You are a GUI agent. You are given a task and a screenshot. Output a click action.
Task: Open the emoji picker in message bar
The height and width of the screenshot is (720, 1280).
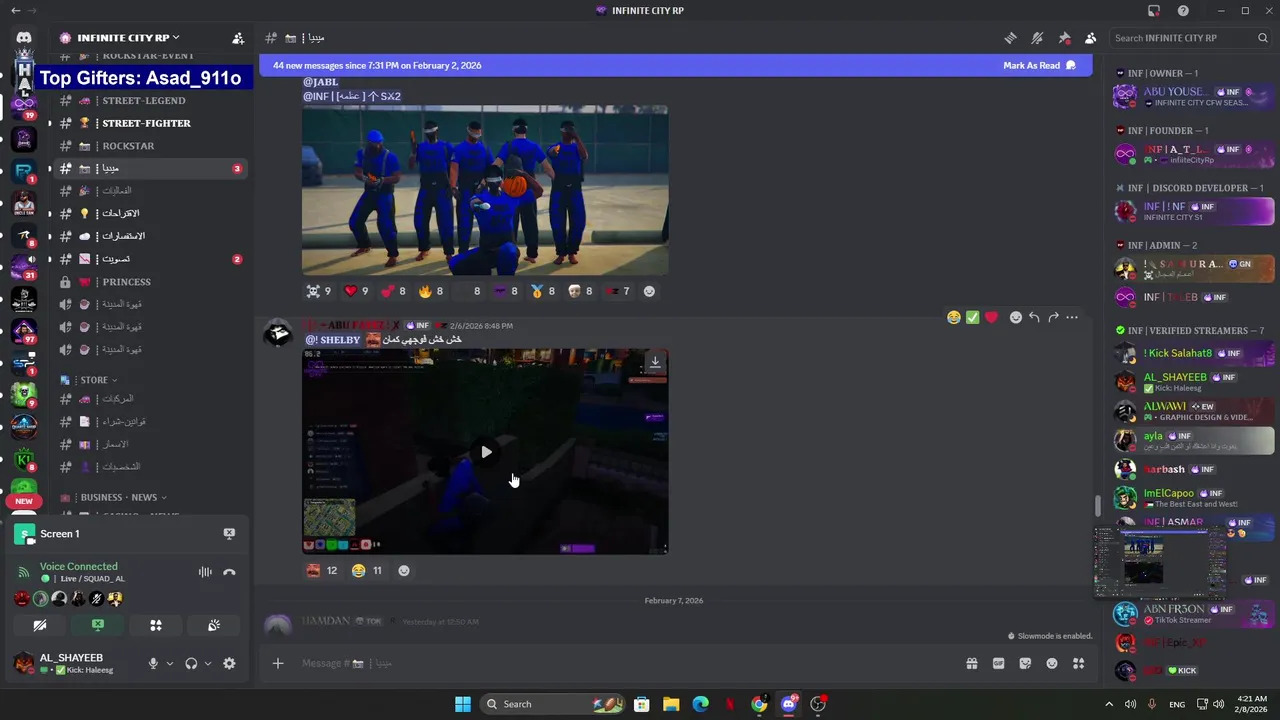1052,663
